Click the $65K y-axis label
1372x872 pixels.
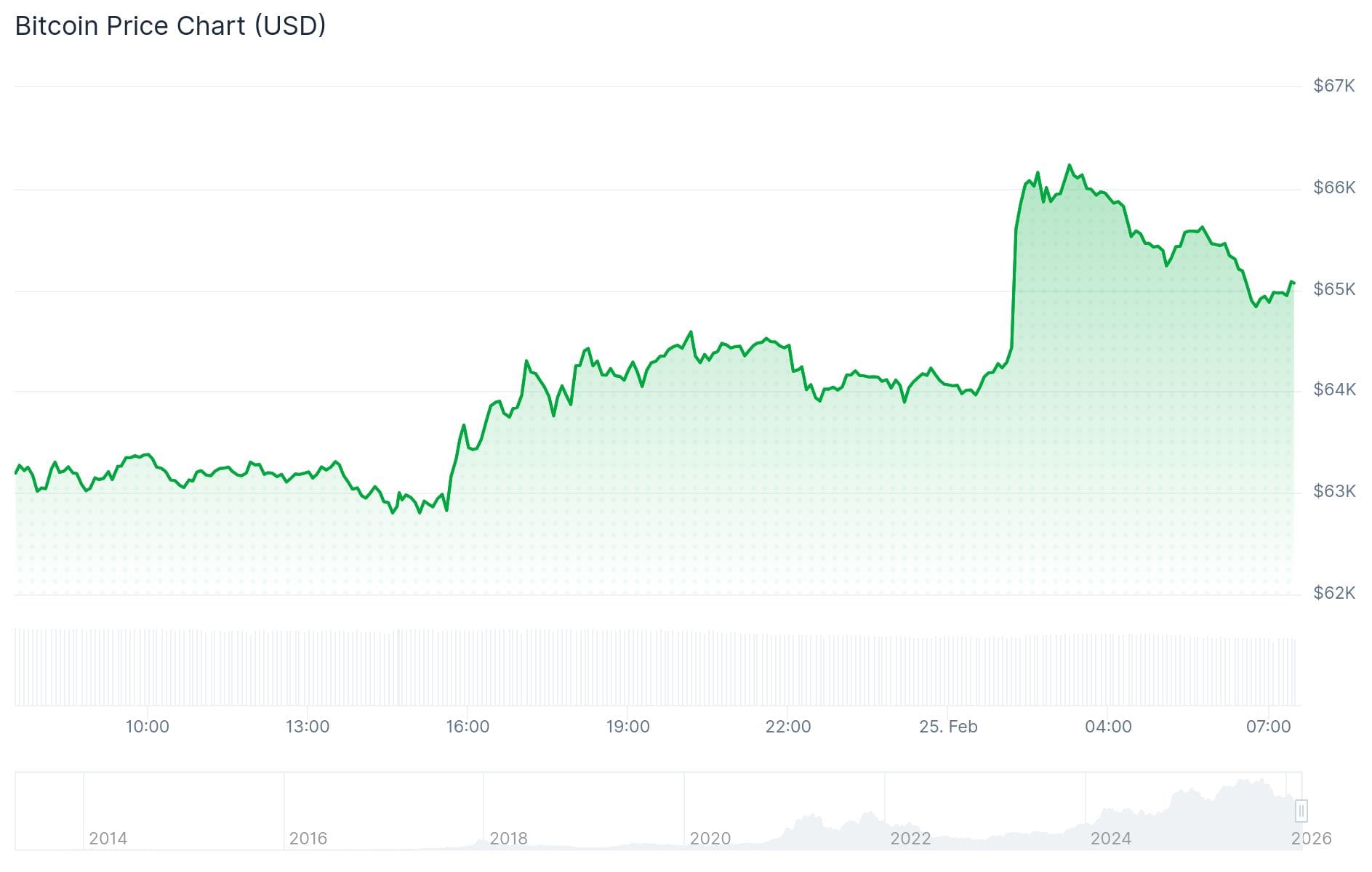click(1333, 289)
